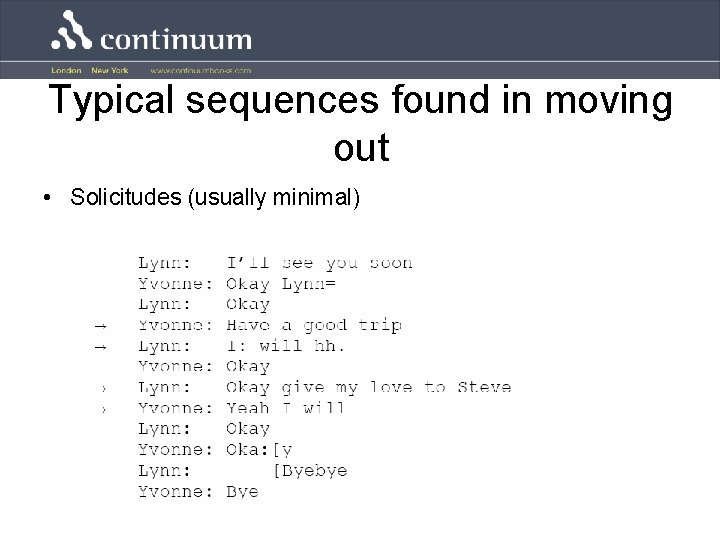
Task: Open the London link in header
Action: (66, 70)
